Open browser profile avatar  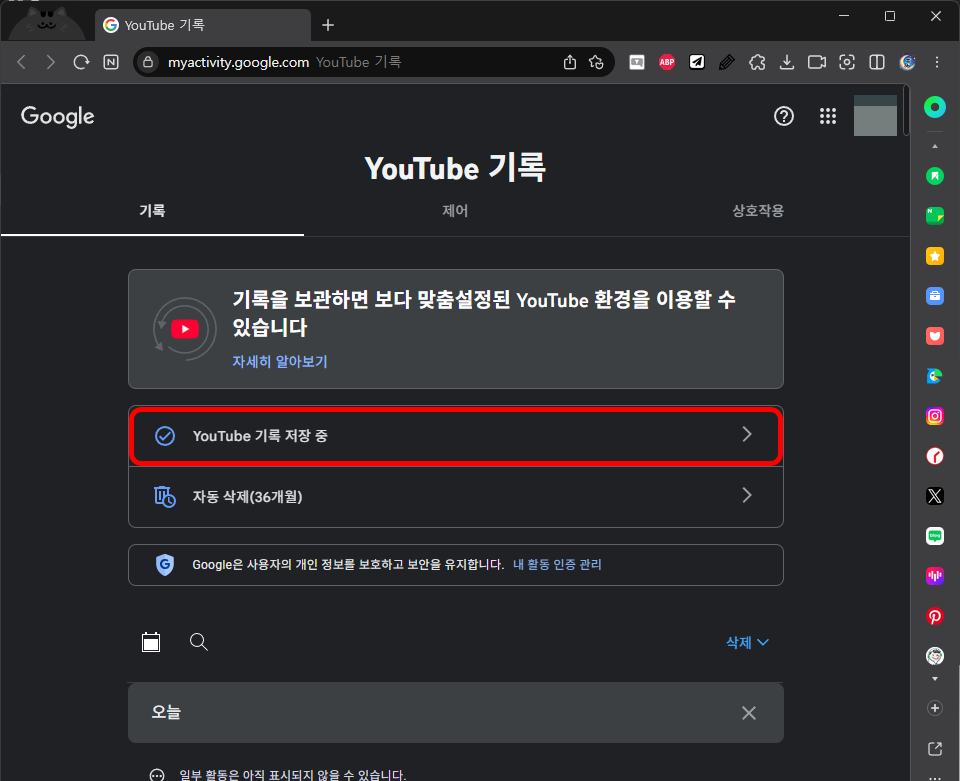point(907,62)
